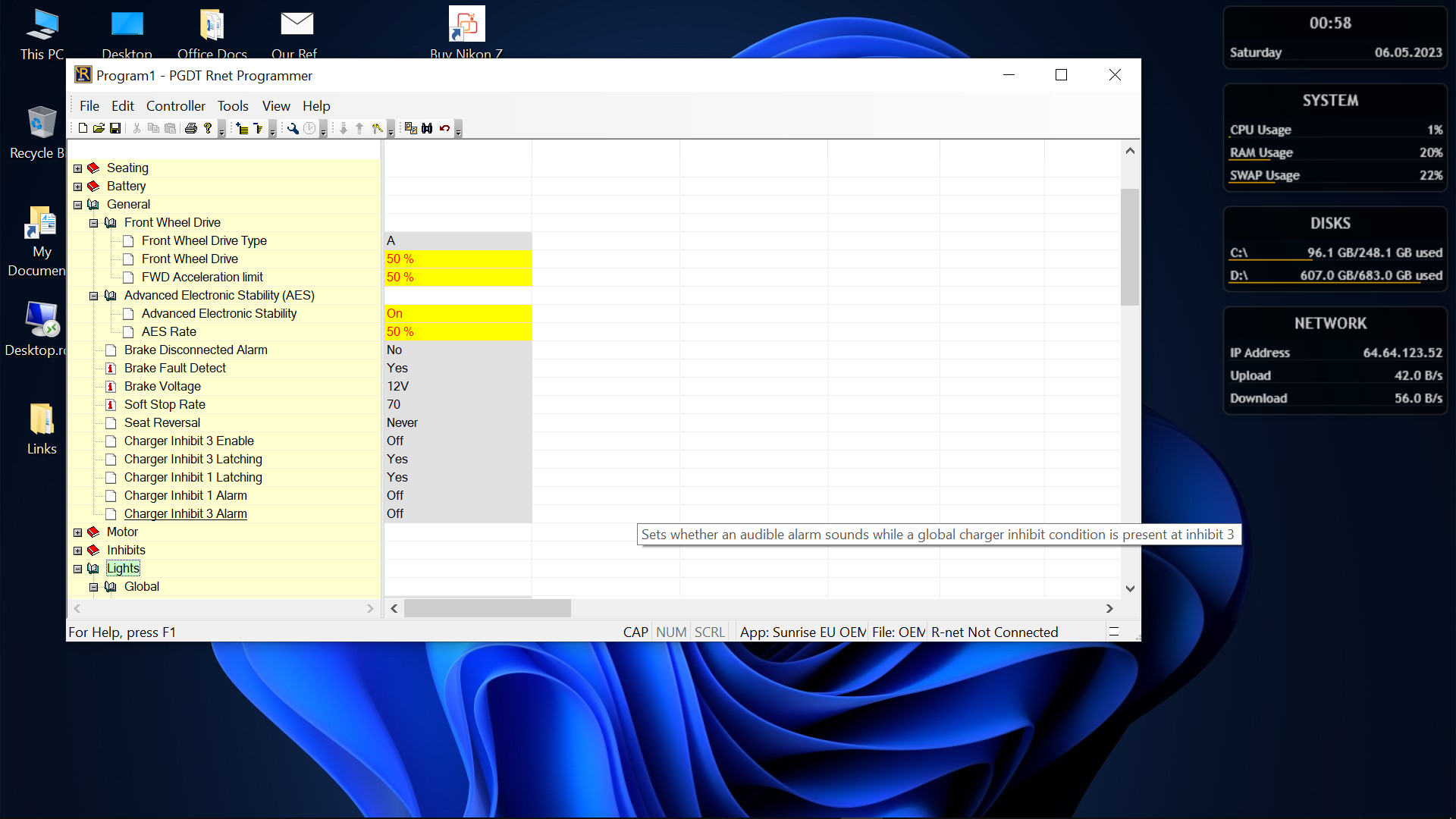Select the Brake Voltage parameter
The height and width of the screenshot is (819, 1456).
(162, 387)
